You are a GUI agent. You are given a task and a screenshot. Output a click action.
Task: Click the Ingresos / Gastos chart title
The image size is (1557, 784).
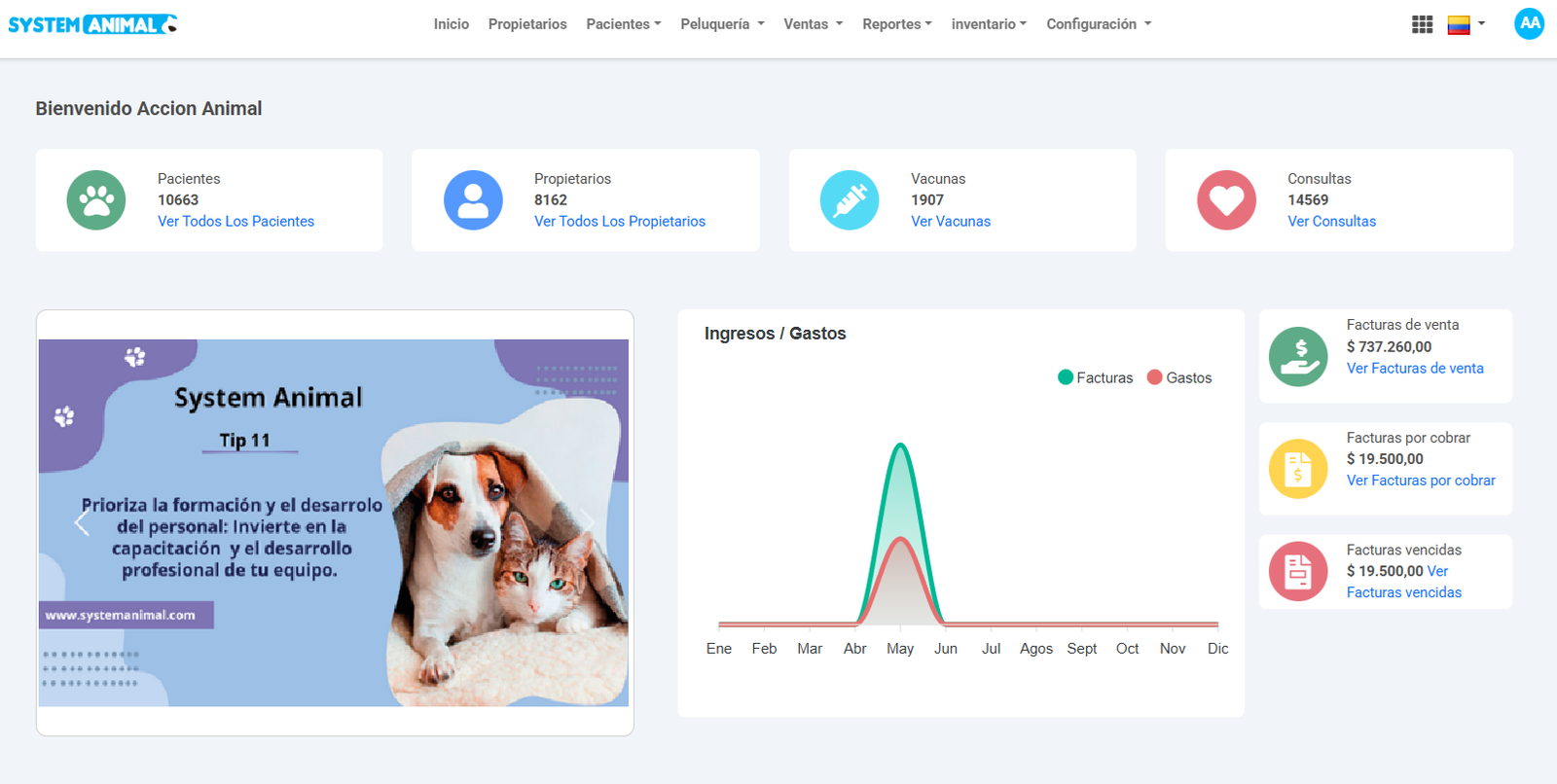tap(776, 334)
